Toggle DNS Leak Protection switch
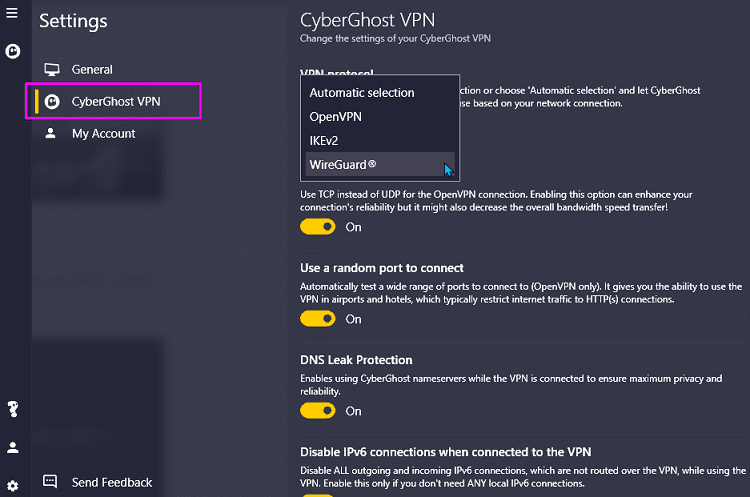This screenshot has width=750, height=497. pos(318,410)
